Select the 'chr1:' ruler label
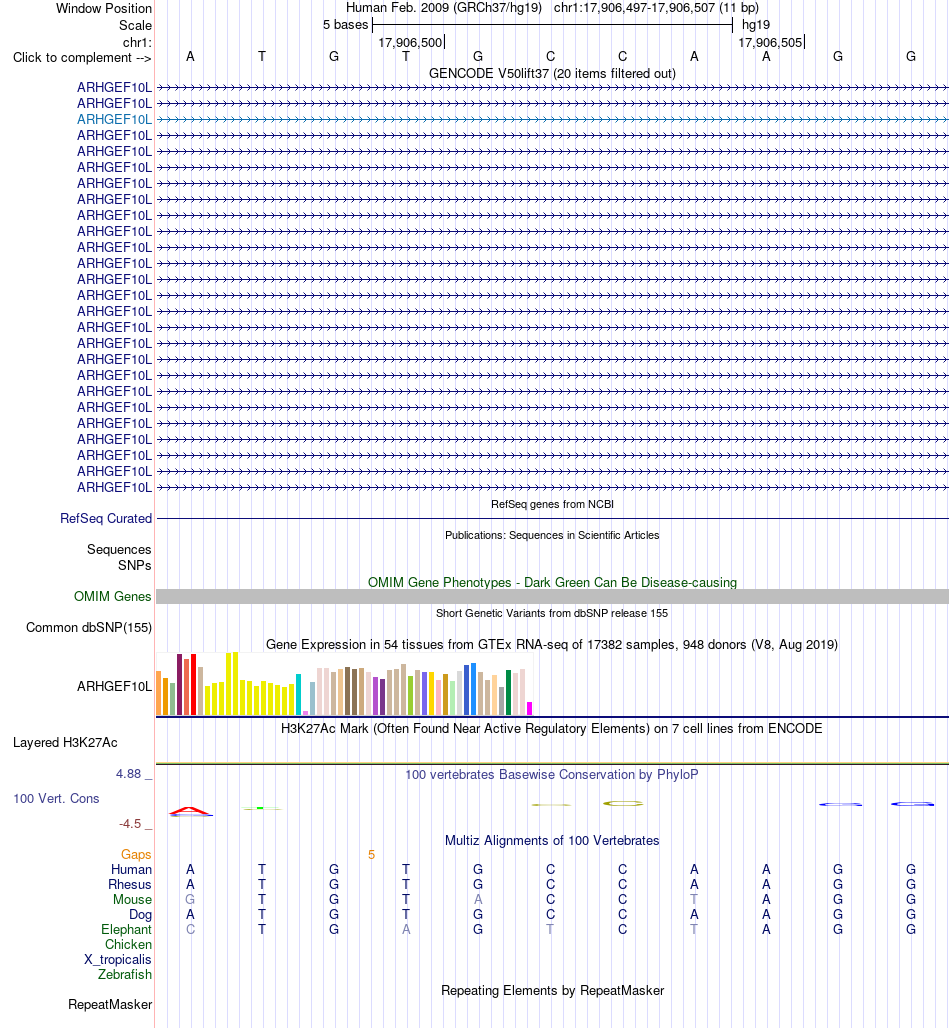The height and width of the screenshot is (1028, 950). [x=137, y=43]
